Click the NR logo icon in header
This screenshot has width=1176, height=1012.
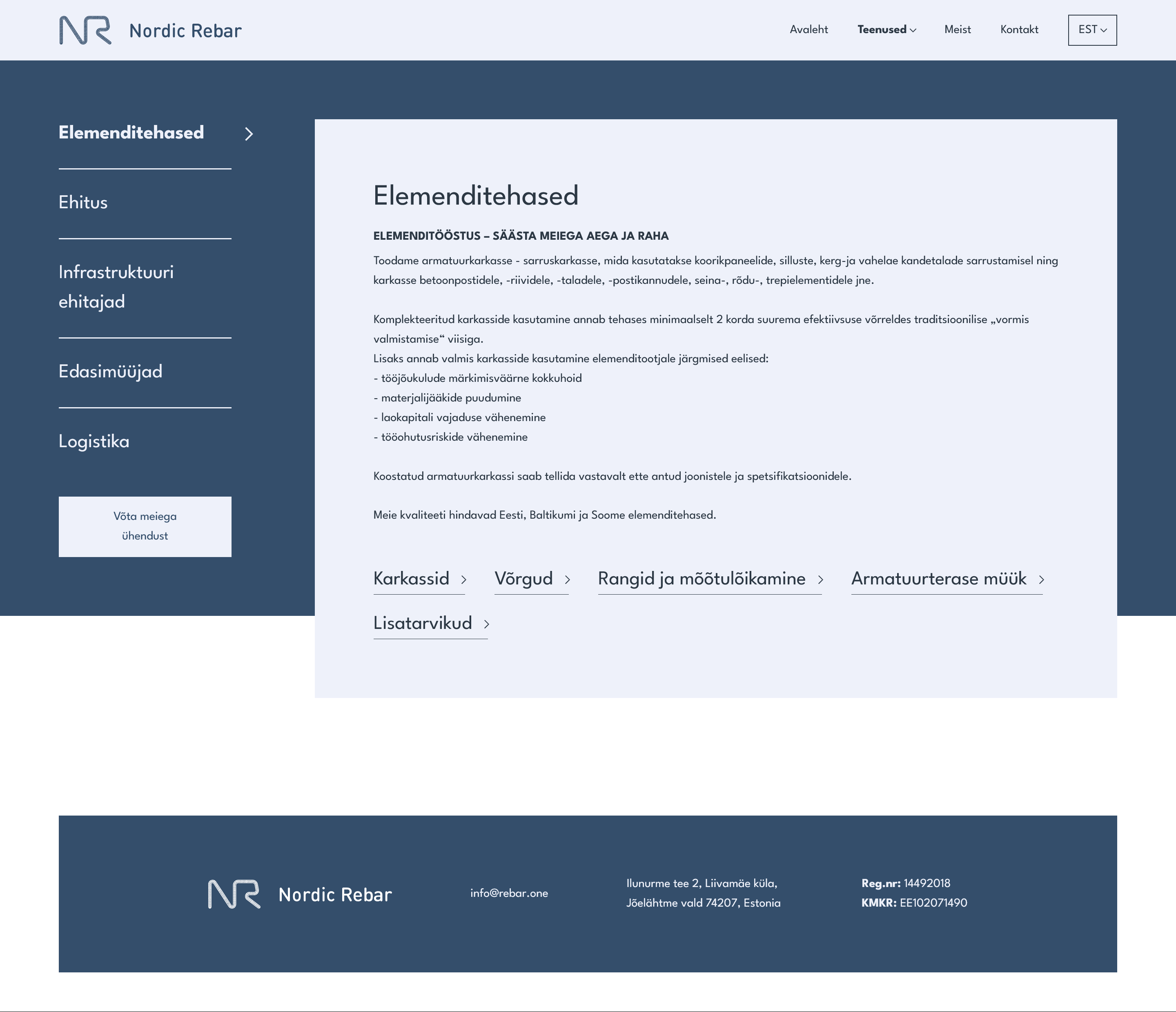coord(85,30)
